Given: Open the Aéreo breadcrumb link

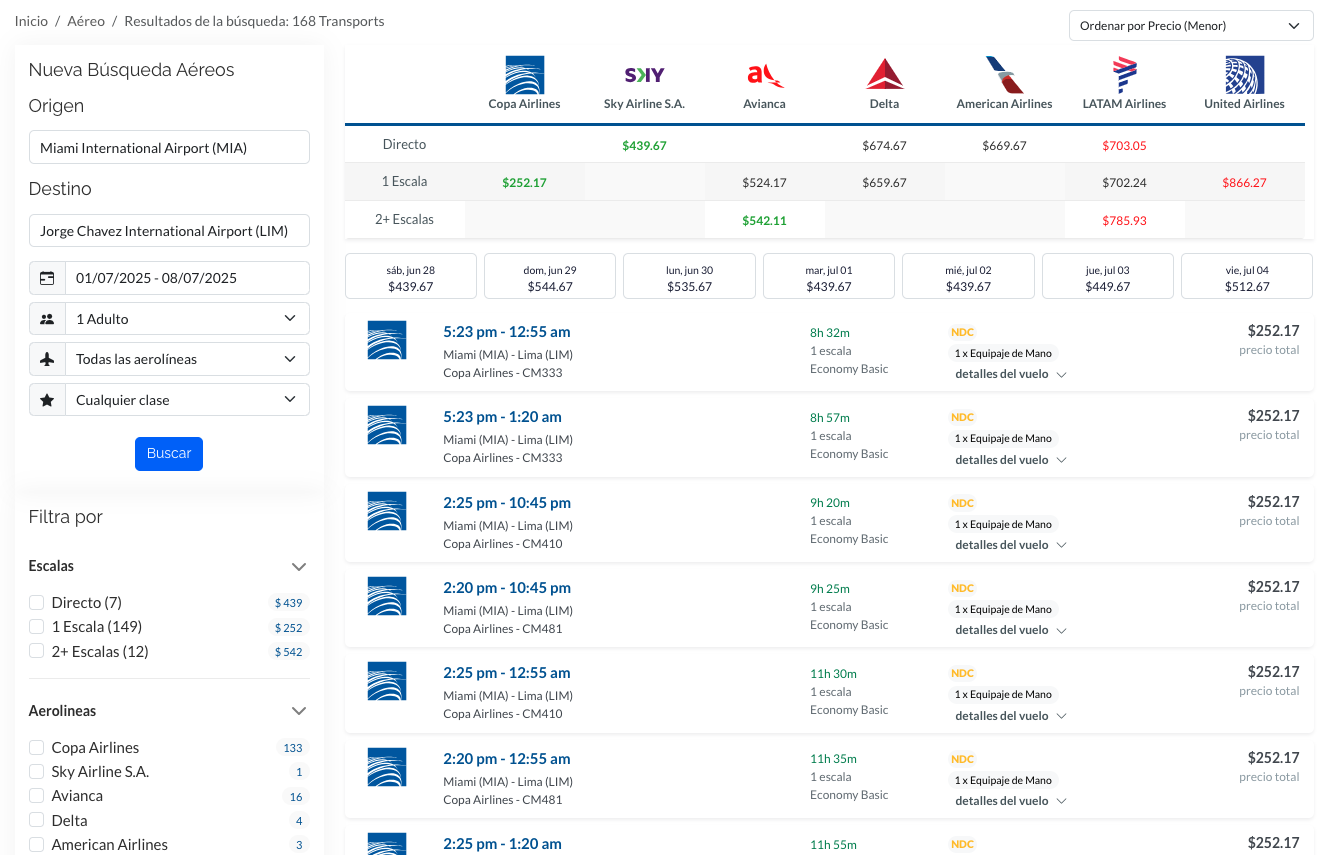Looking at the screenshot, I should [x=86, y=21].
